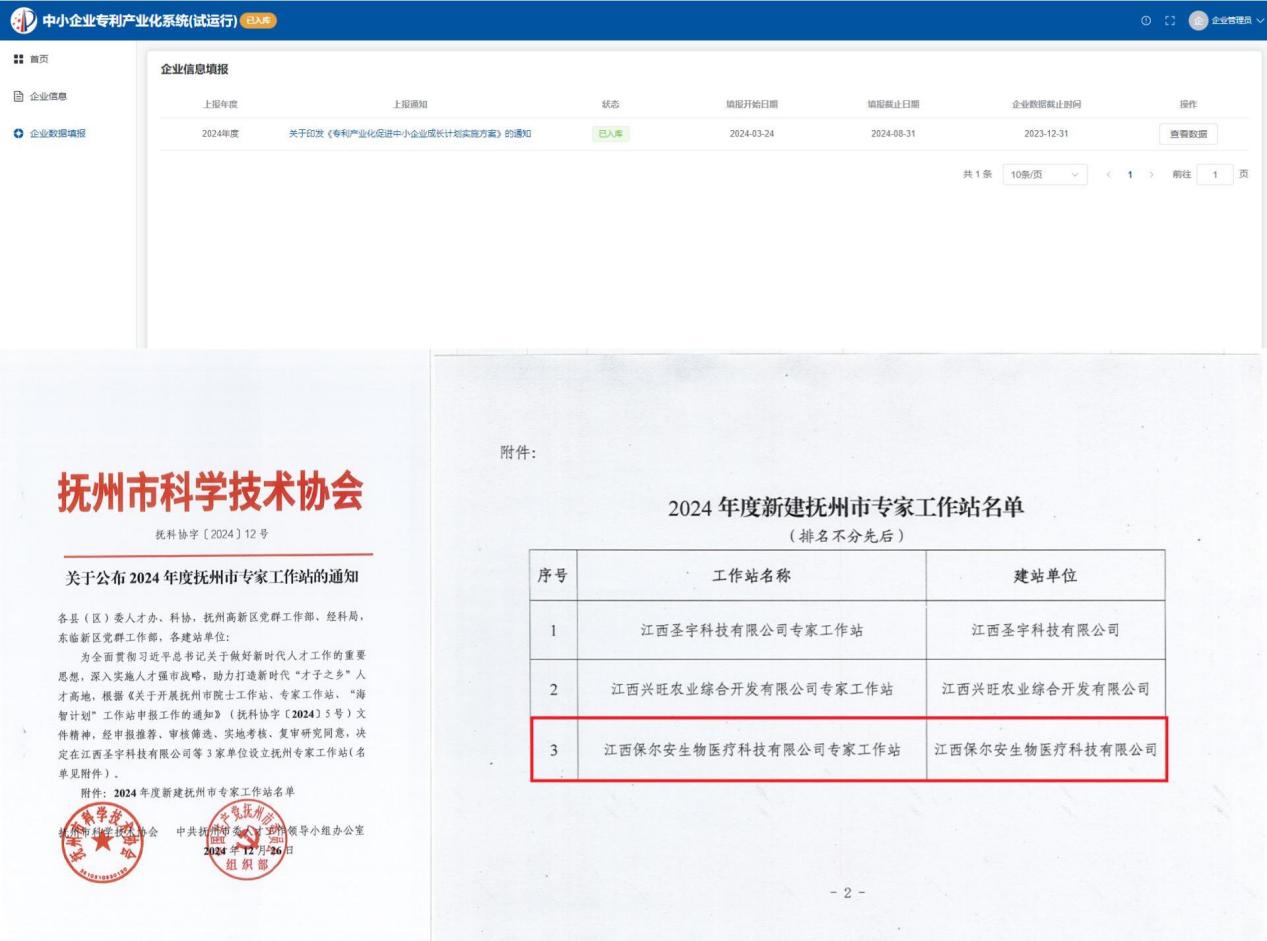Open the 关于印发《专利产业化促进中小企业成长计划实施方案》的通知 link
Image resolution: width=1267 pixels, height=941 pixels.
tap(410, 134)
